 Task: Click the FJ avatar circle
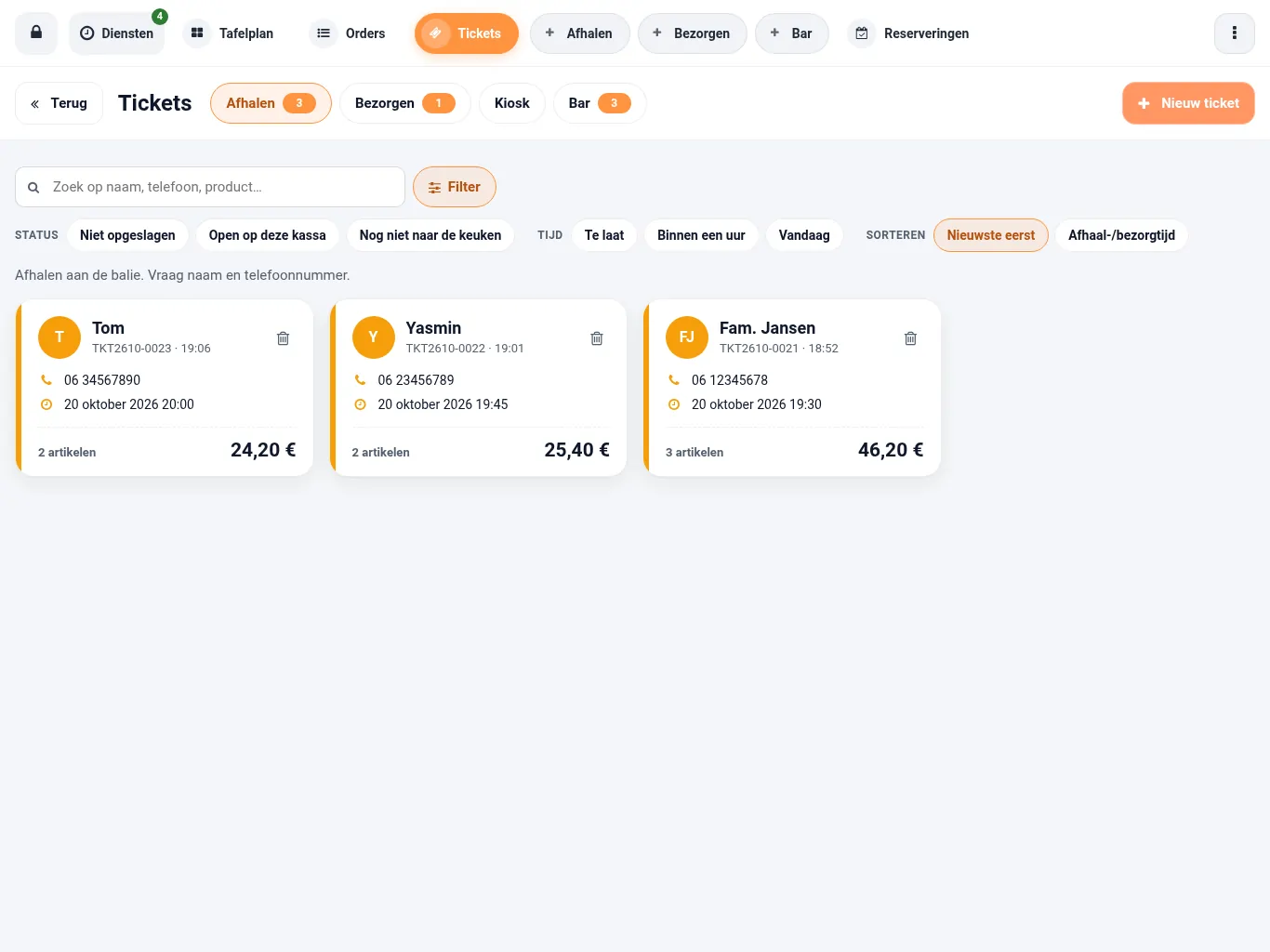point(687,337)
